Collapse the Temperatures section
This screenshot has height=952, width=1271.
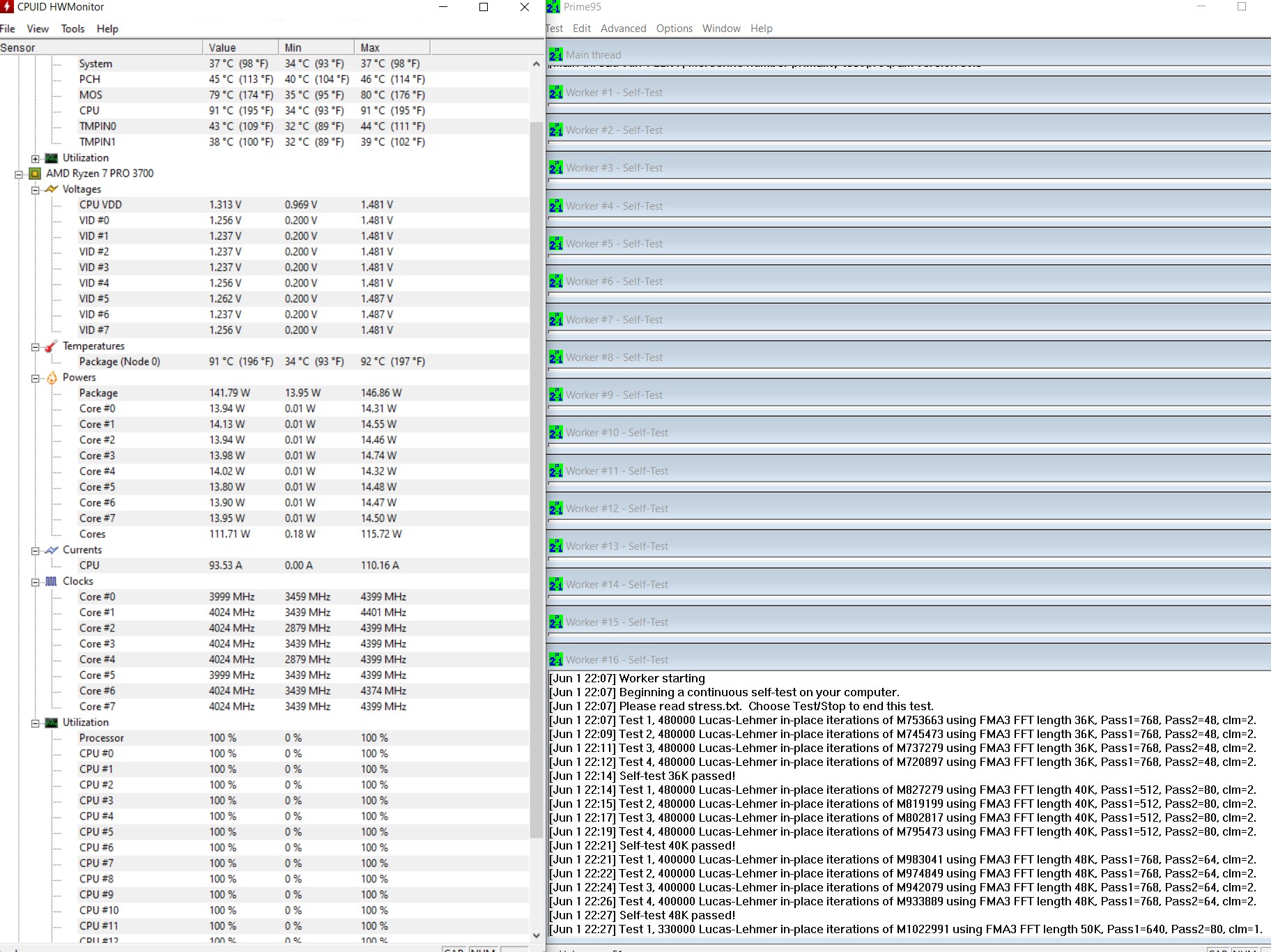[x=35, y=347]
